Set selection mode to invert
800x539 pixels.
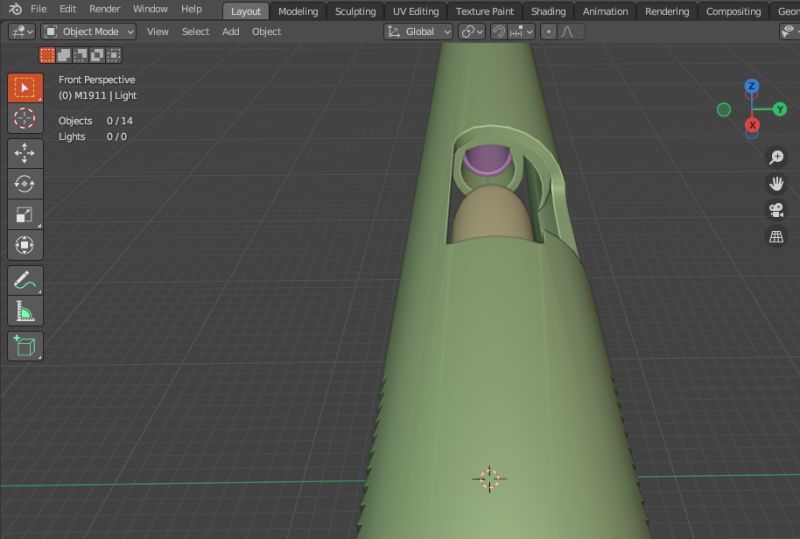pyautogui.click(x=97, y=55)
